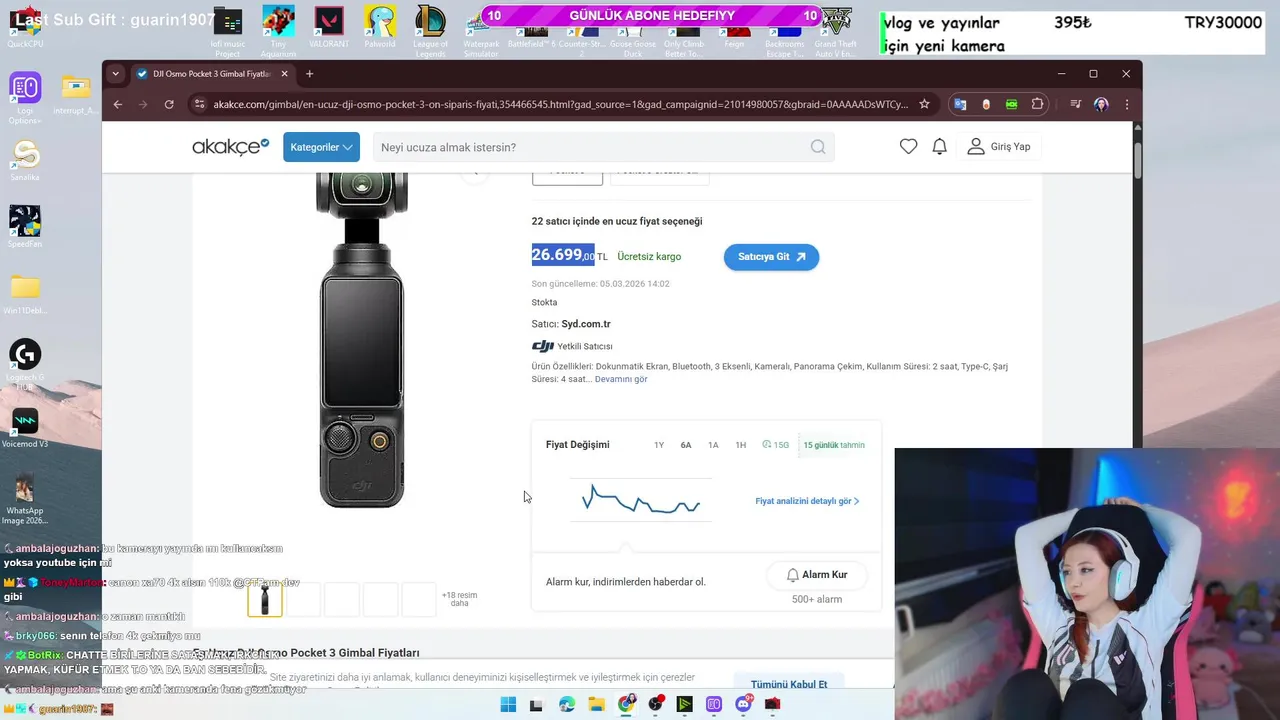Select the 1Y price history range

659,445
